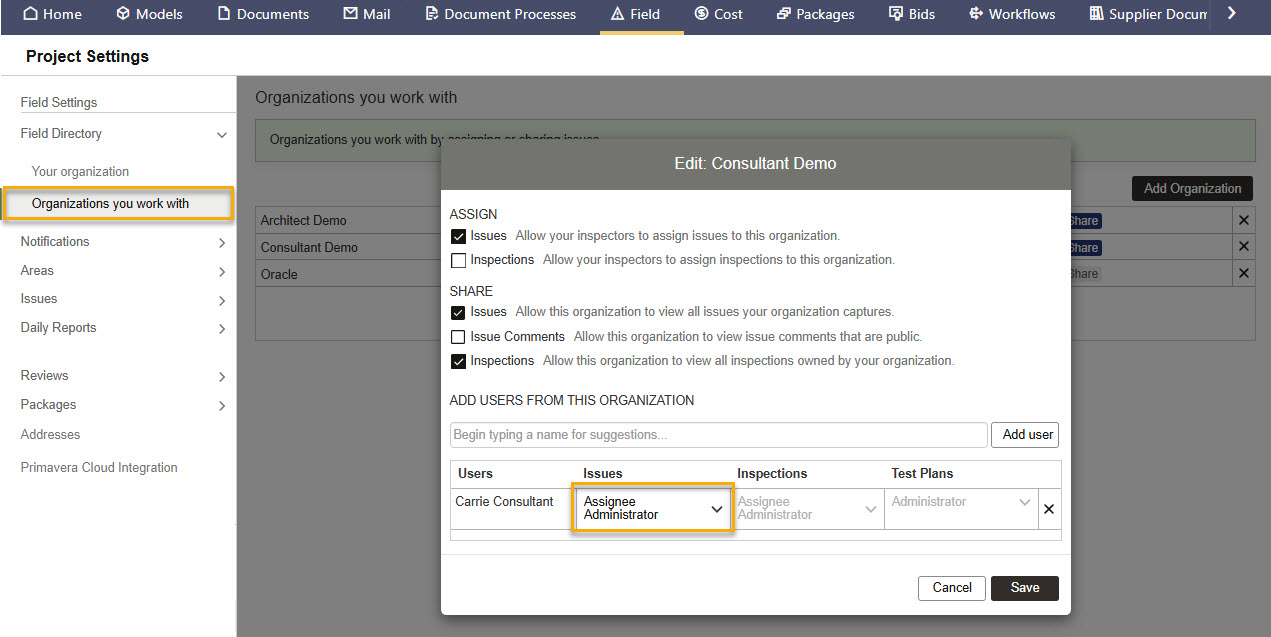Open the Models cube icon
Viewport: 1271px width, 637px height.
123,14
